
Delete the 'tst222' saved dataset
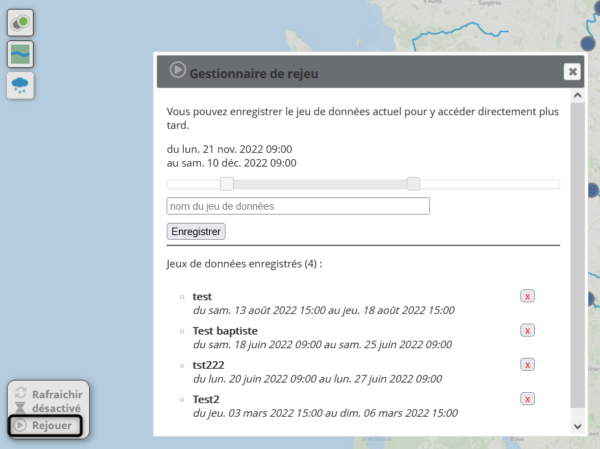[x=527, y=365]
